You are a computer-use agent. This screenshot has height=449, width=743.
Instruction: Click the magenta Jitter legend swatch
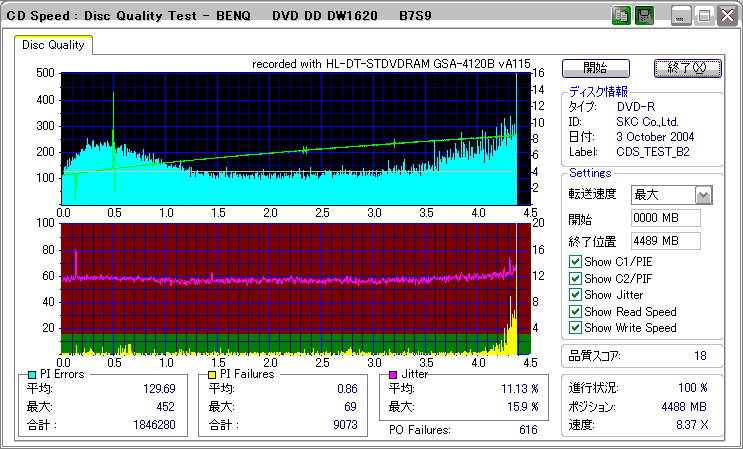[x=393, y=375]
